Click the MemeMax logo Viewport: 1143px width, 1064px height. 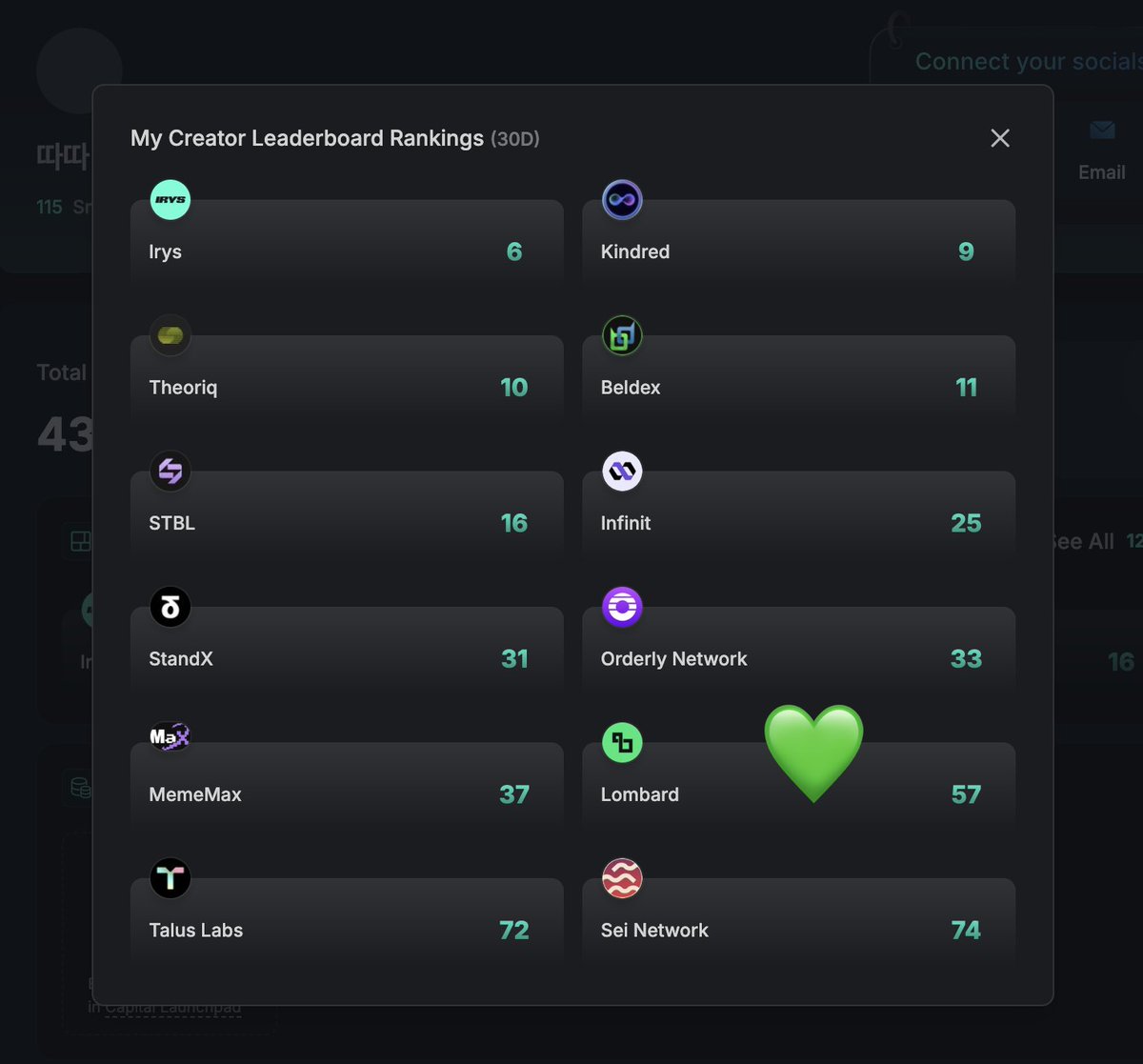click(170, 736)
